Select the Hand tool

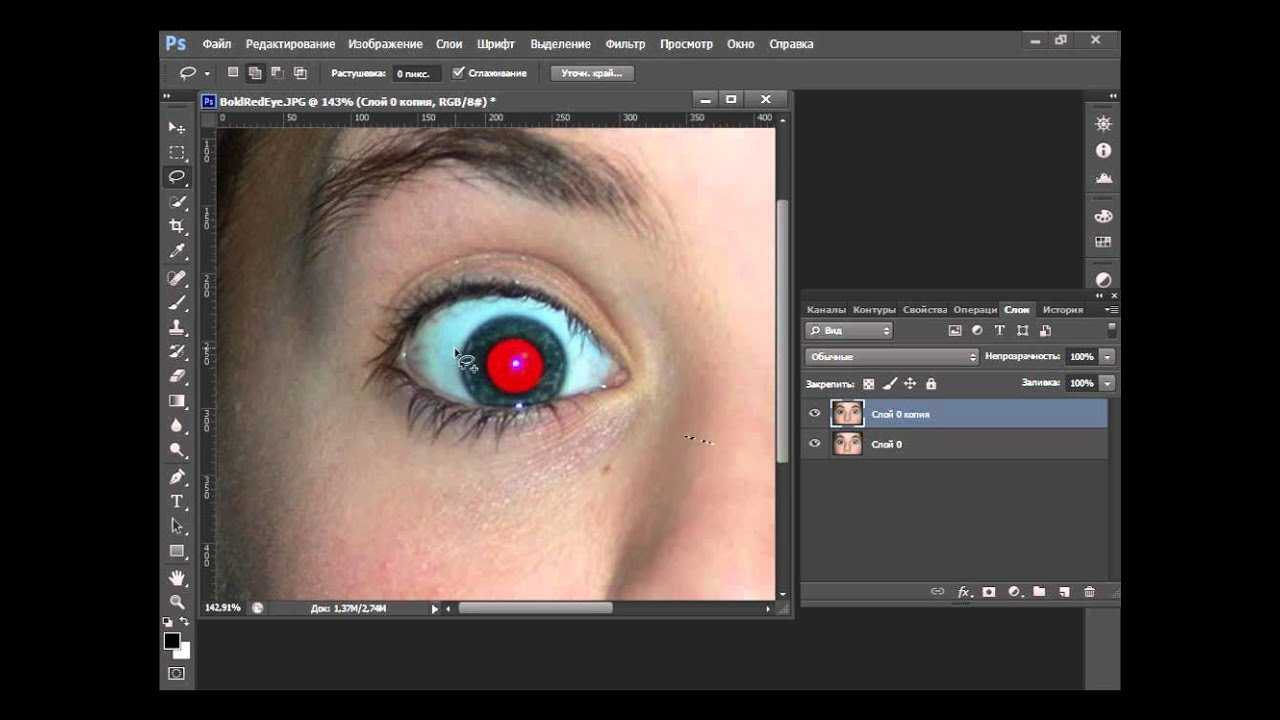tap(177, 578)
